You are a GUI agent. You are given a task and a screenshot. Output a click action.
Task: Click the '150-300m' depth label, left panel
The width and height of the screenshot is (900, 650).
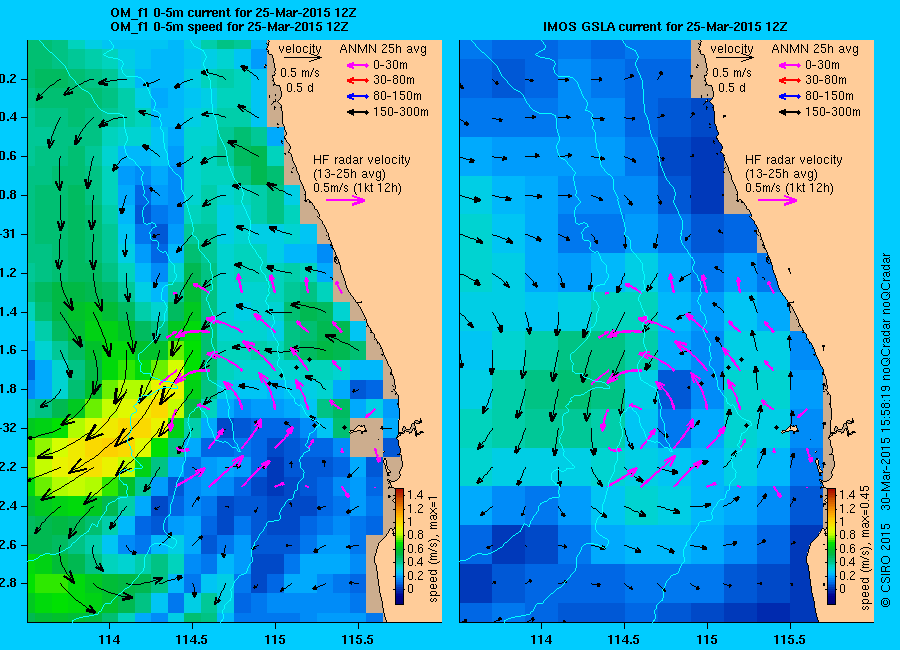[401, 112]
